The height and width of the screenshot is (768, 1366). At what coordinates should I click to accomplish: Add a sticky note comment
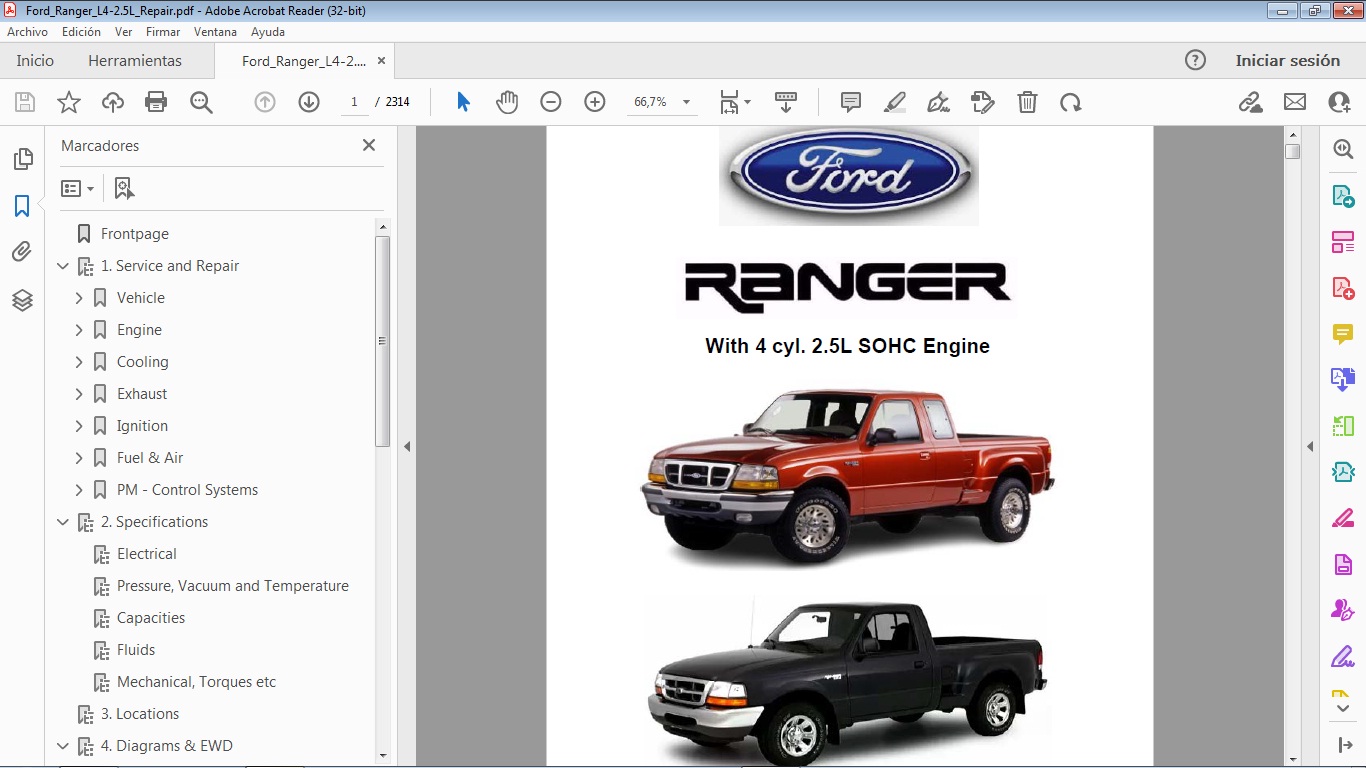click(x=850, y=101)
